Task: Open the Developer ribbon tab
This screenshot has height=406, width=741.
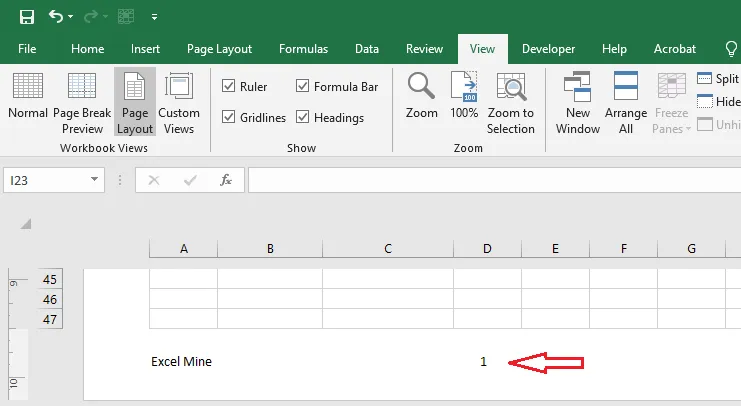Action: pos(548,49)
